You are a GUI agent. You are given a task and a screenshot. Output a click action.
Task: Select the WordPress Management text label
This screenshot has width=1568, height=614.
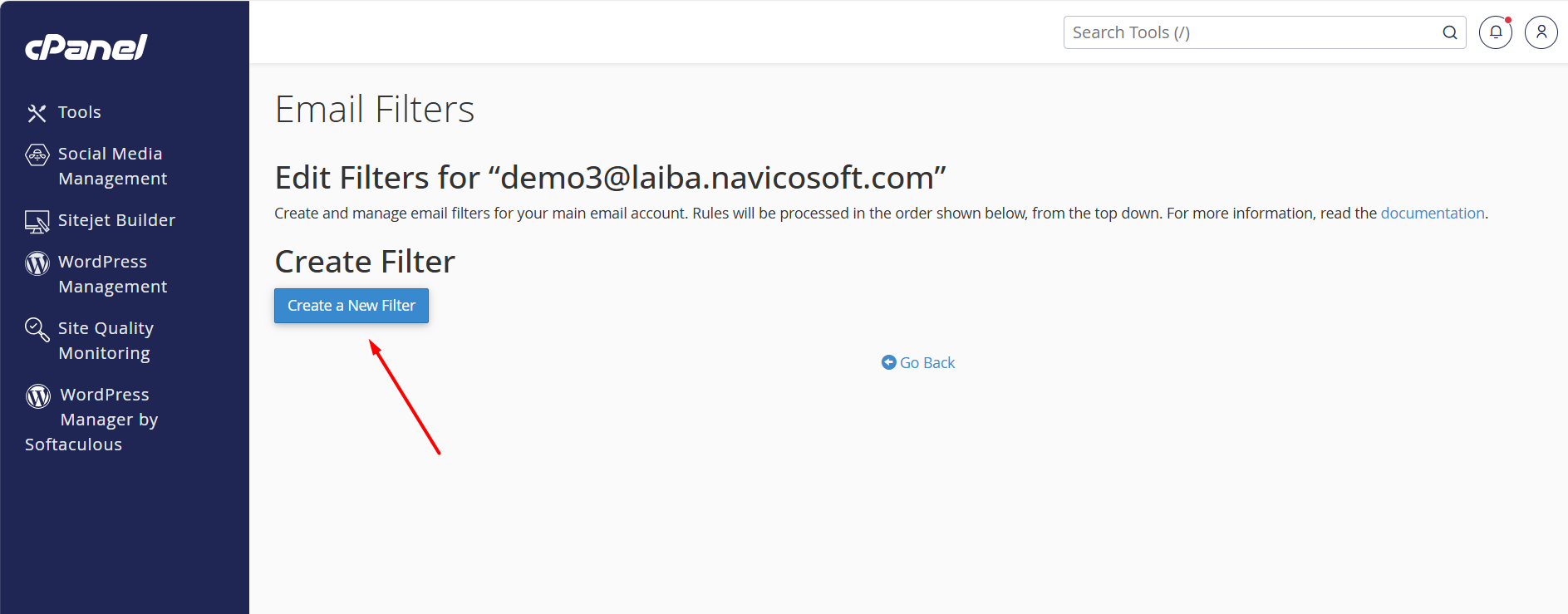tap(112, 274)
